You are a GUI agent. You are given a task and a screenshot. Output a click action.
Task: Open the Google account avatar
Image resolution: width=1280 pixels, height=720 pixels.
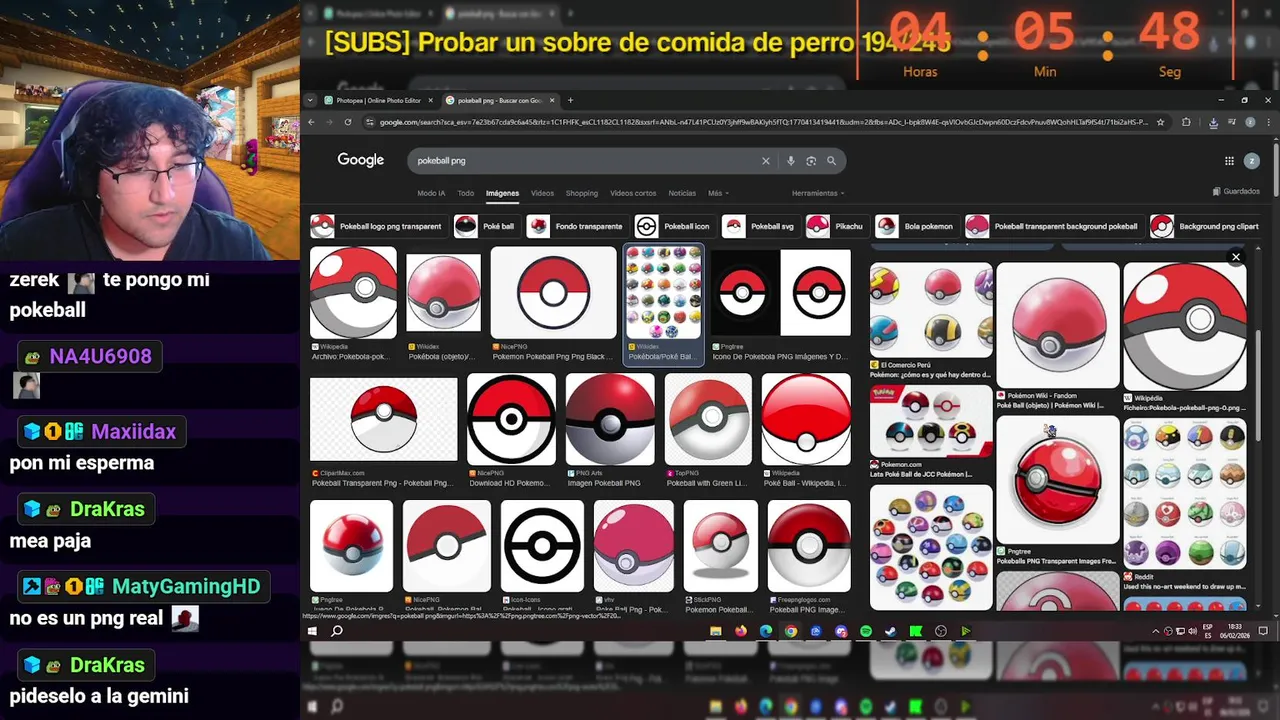point(1251,161)
